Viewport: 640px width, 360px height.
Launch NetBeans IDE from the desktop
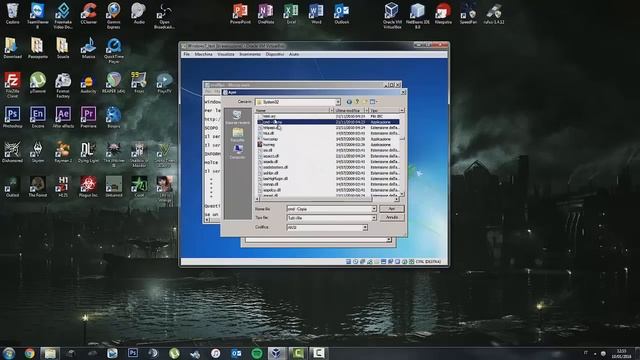[x=418, y=15]
